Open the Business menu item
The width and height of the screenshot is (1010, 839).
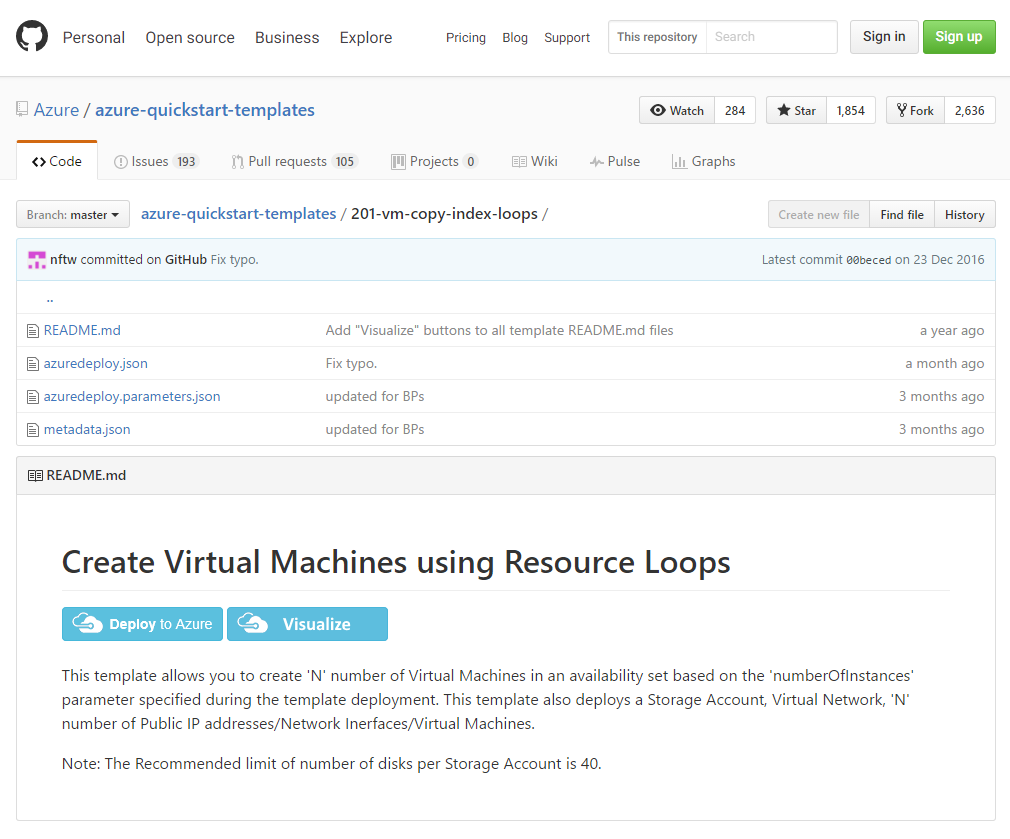pyautogui.click(x=287, y=37)
